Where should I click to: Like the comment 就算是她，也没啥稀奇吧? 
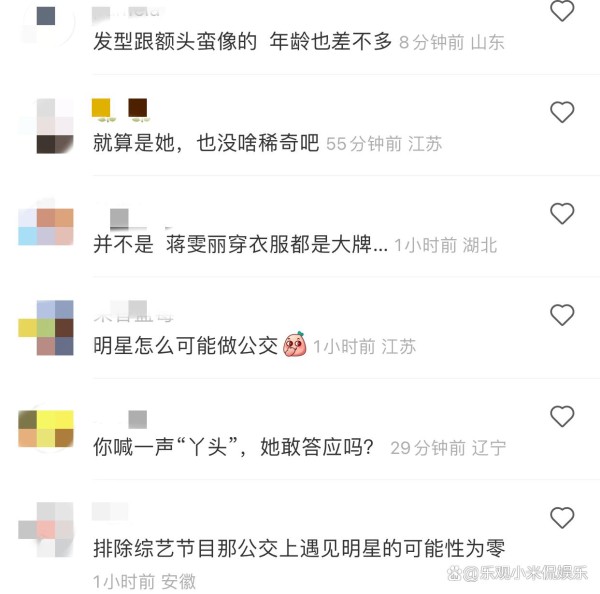[x=562, y=112]
